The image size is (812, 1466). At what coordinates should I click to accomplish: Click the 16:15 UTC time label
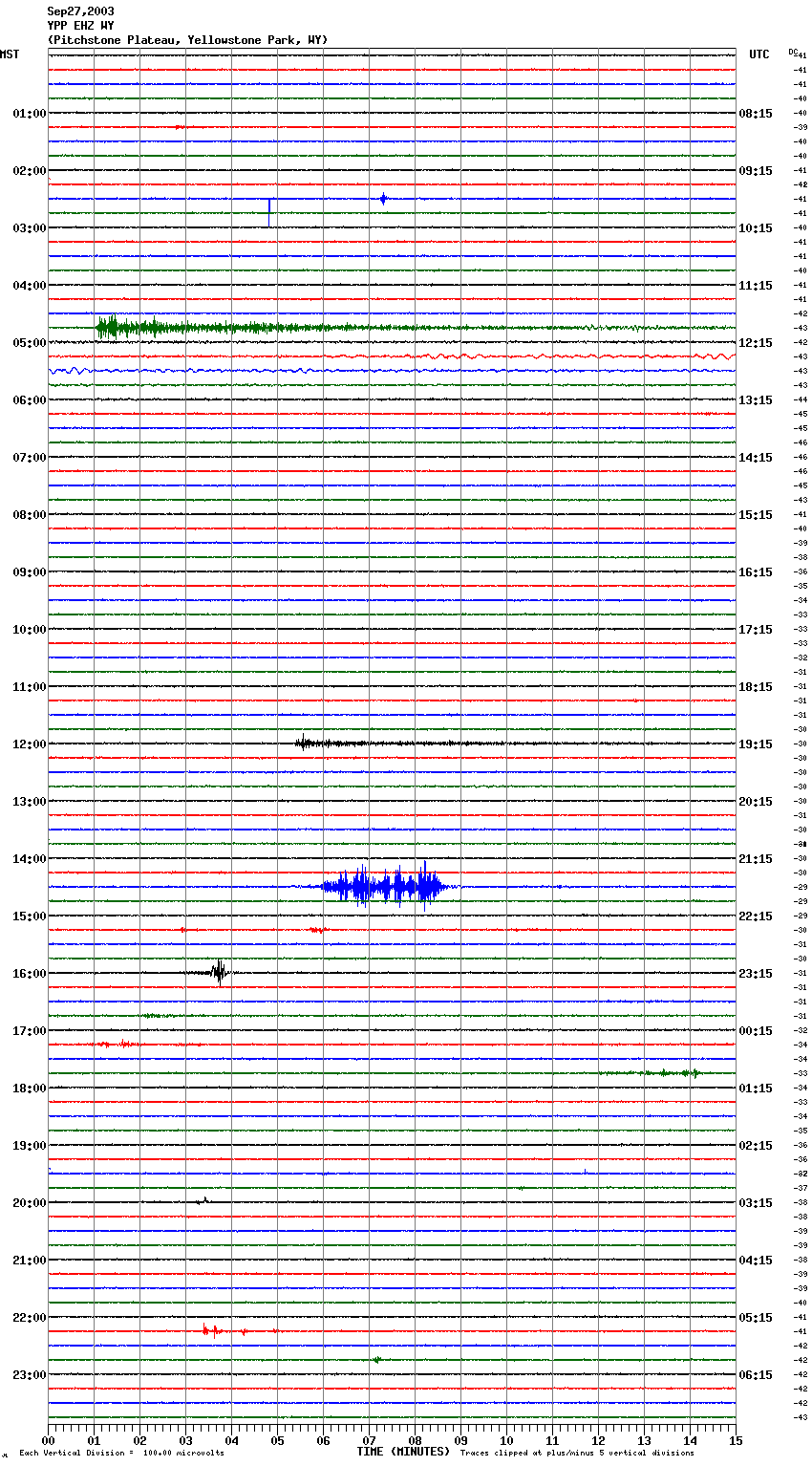756,572
